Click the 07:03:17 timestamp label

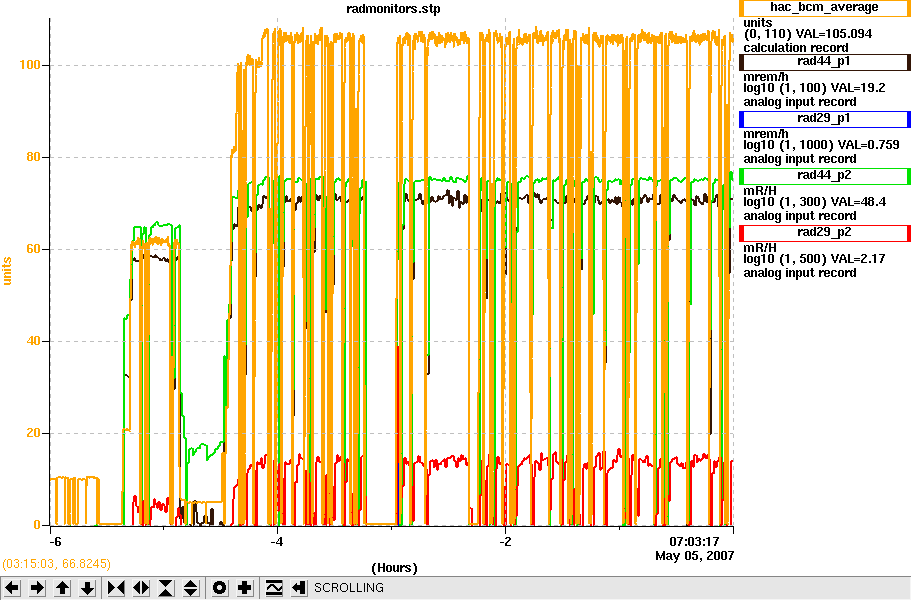694,542
